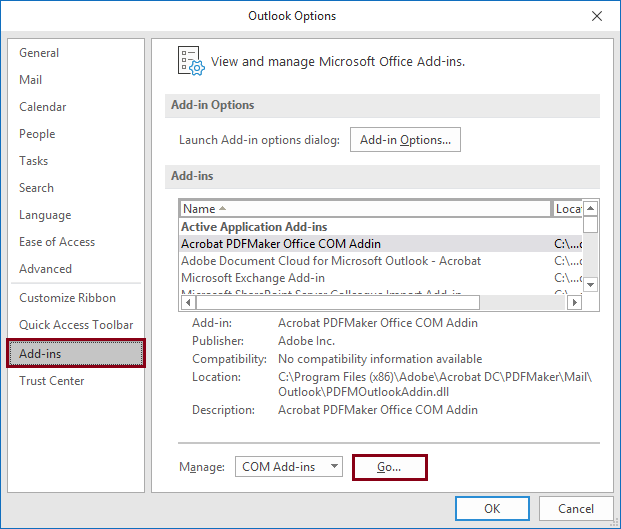Click the Location column header
621x529 pixels.
(x=568, y=209)
